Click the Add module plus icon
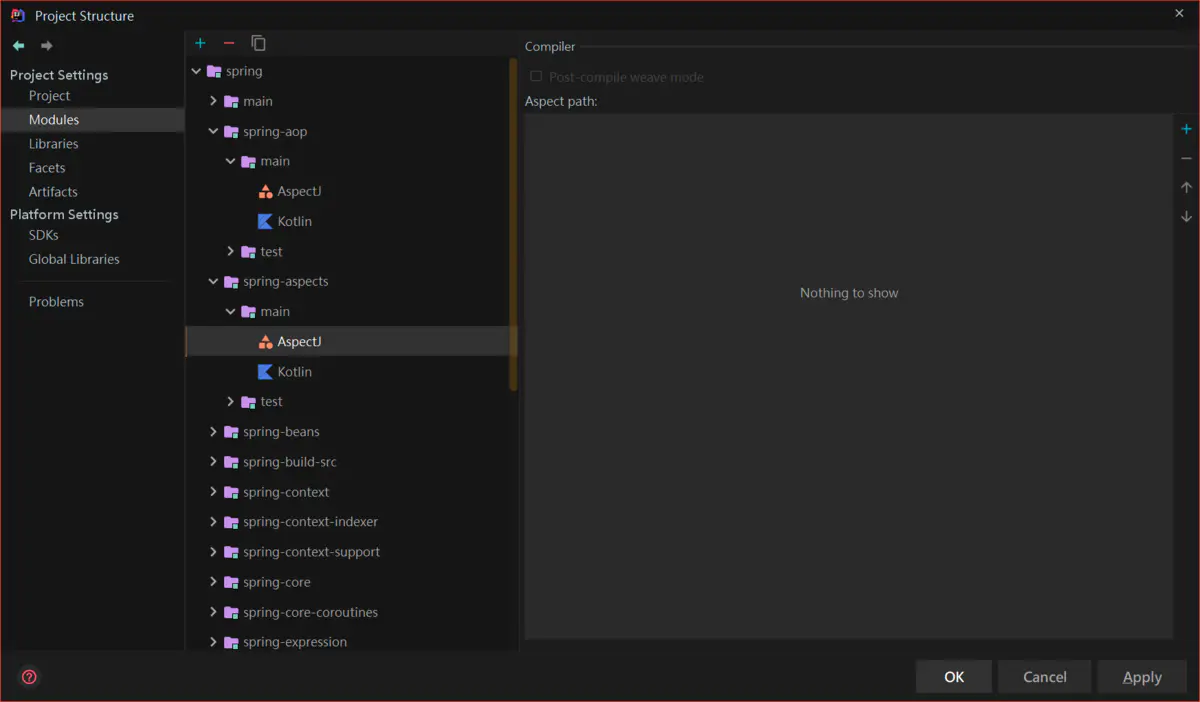This screenshot has height=702, width=1200. point(200,43)
